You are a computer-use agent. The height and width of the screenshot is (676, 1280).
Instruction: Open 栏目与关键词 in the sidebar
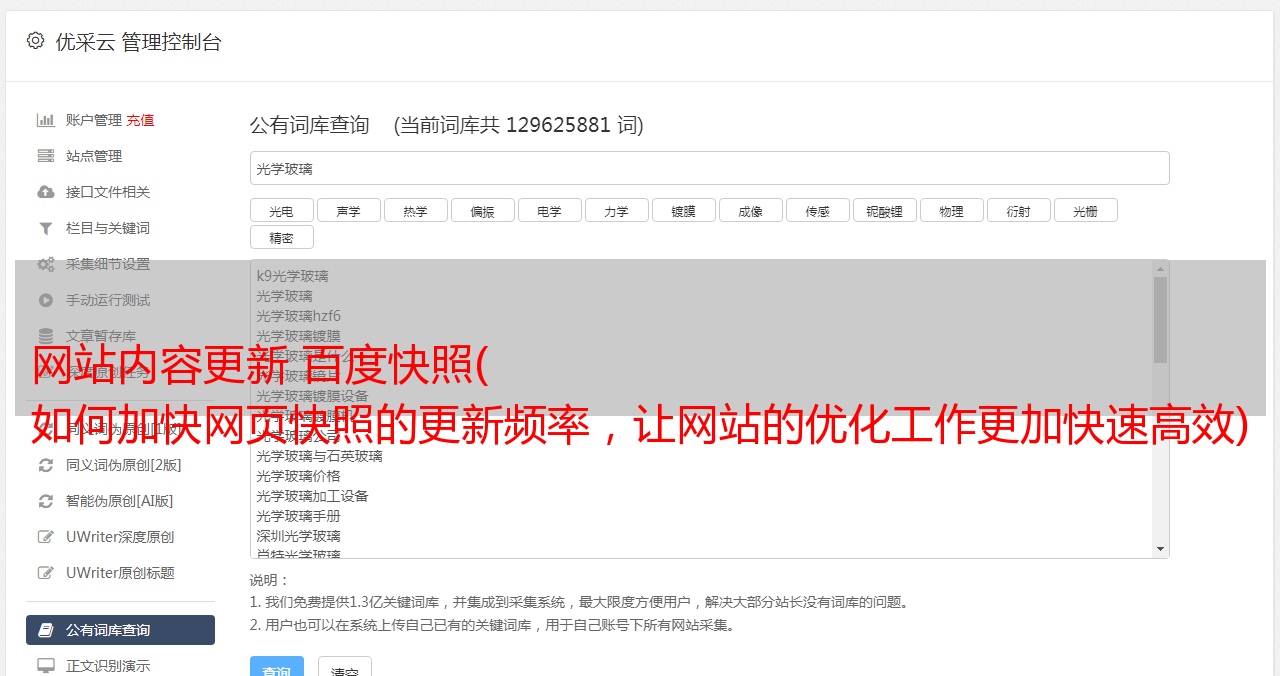click(x=108, y=228)
